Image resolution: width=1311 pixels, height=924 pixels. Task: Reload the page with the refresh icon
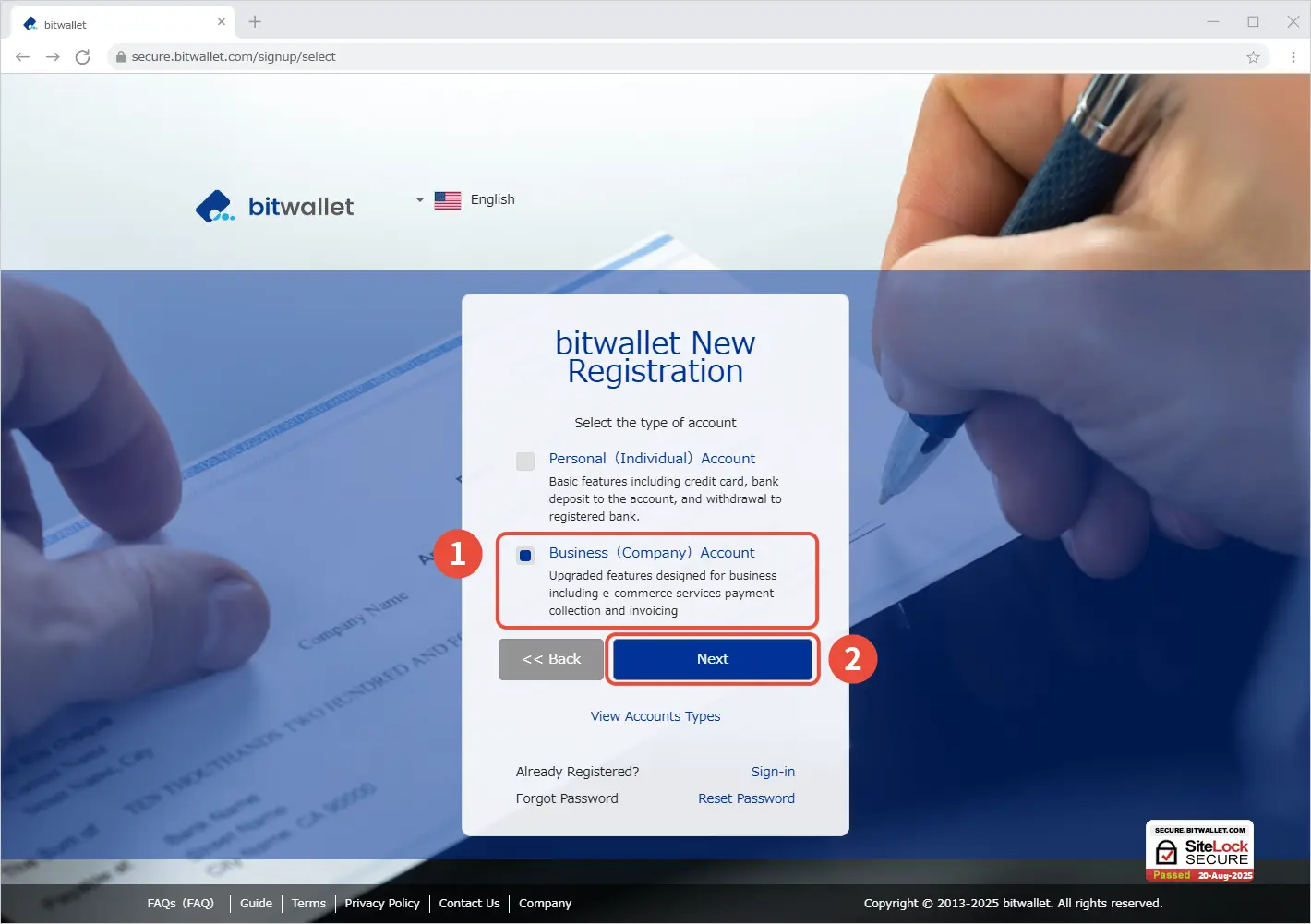[x=82, y=57]
